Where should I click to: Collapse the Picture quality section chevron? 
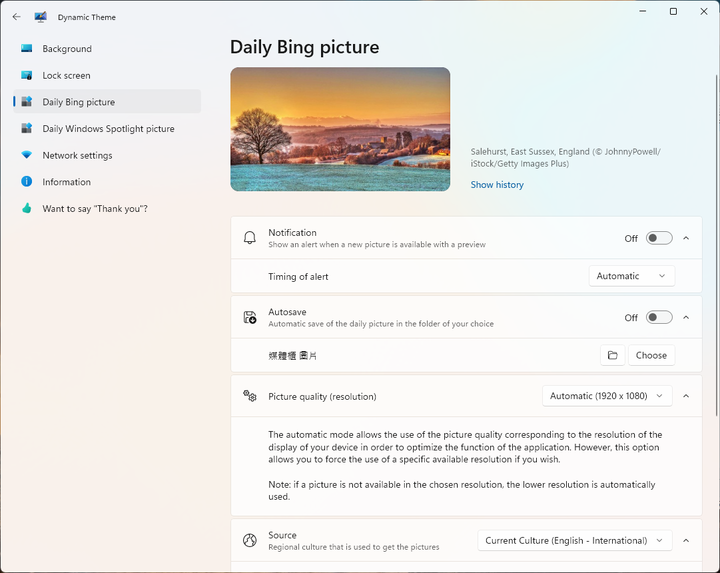coord(686,396)
